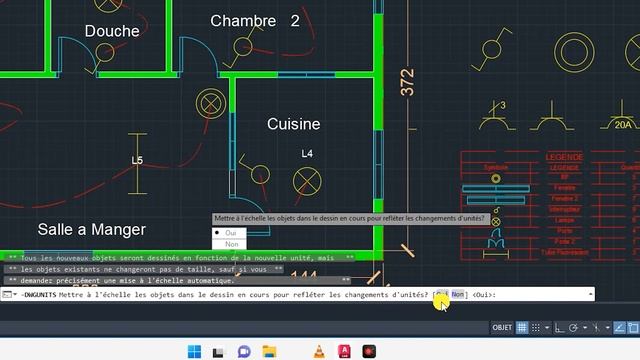This screenshot has height=360, width=640.
Task: Select the double-circle push button symbol
Action: (x=574, y=52)
